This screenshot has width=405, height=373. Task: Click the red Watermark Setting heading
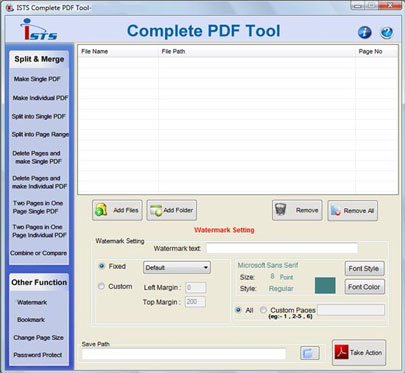224,230
